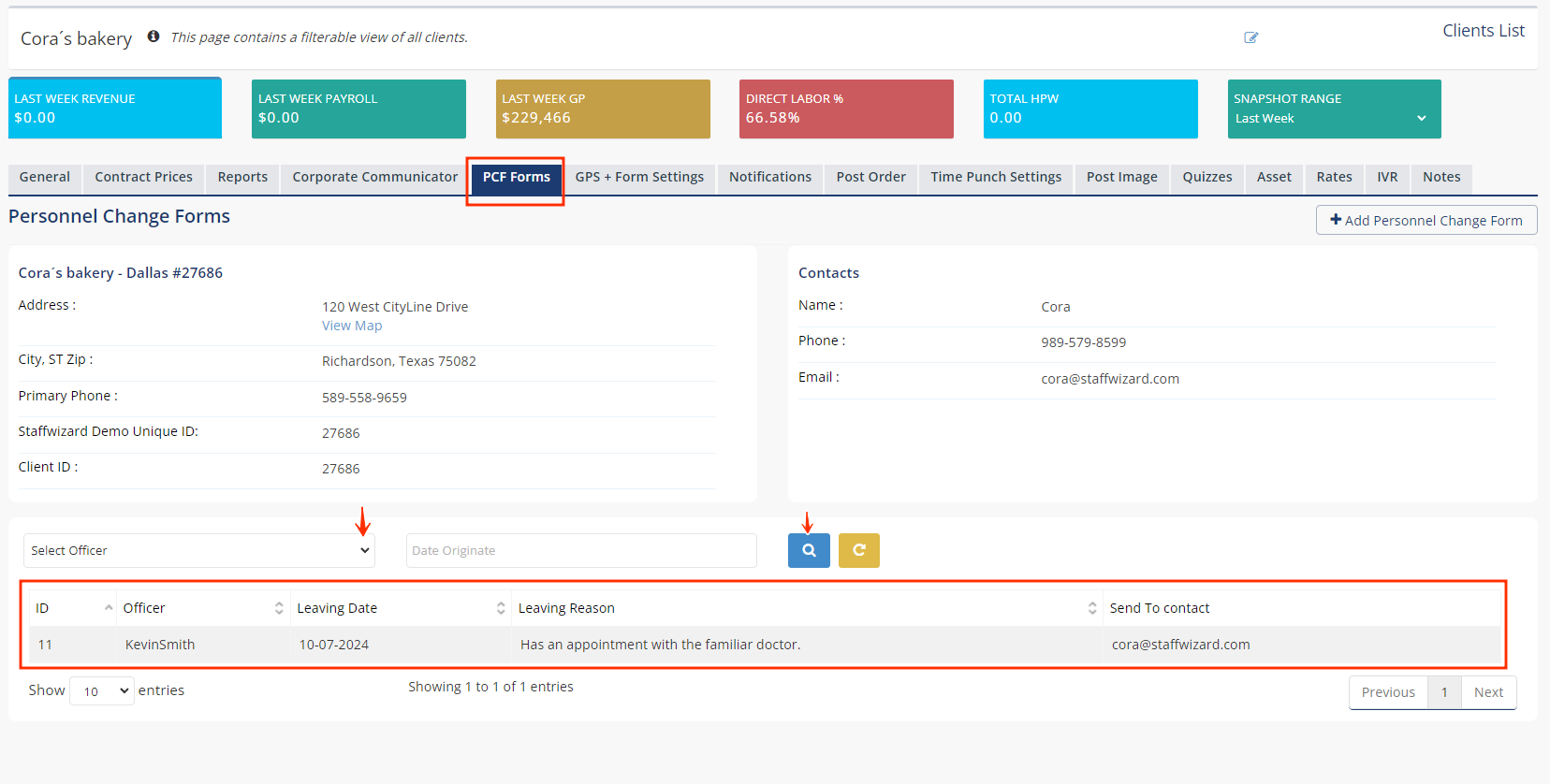Click the edit pencil icon near Clients List
The image size is (1550, 784).
1250,37
